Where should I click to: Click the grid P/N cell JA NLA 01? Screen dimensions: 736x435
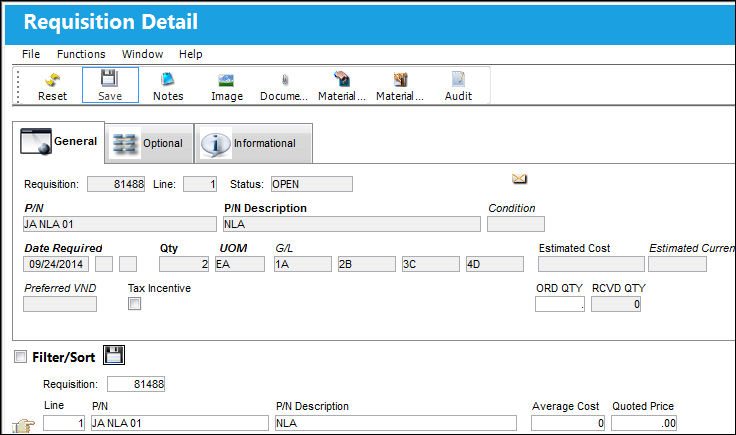[180, 423]
